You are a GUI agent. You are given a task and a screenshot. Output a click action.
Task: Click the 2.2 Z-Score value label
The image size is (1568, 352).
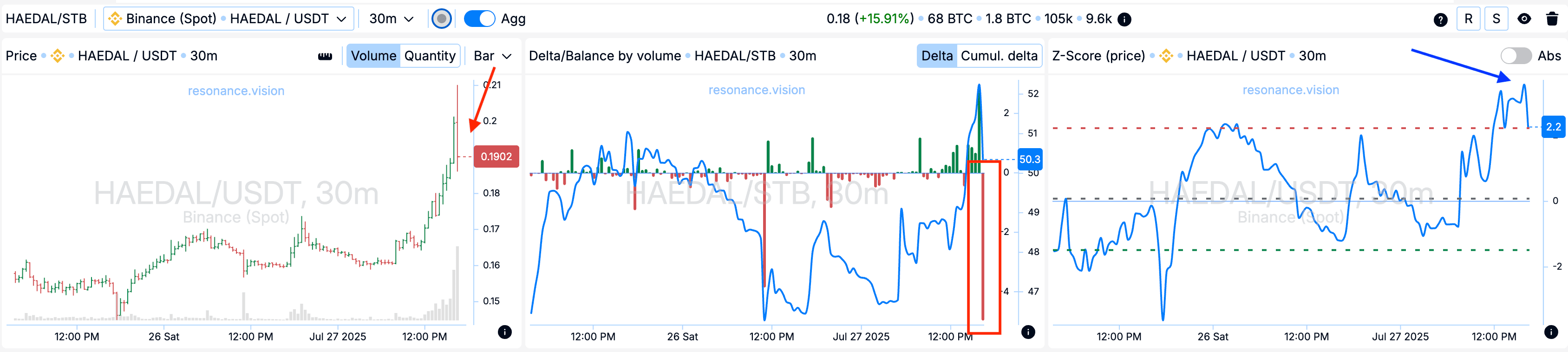1554,127
